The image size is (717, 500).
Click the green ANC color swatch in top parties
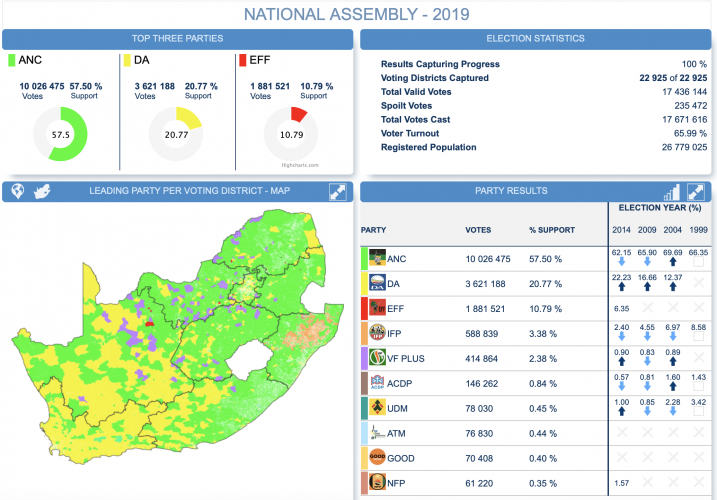tap(11, 61)
